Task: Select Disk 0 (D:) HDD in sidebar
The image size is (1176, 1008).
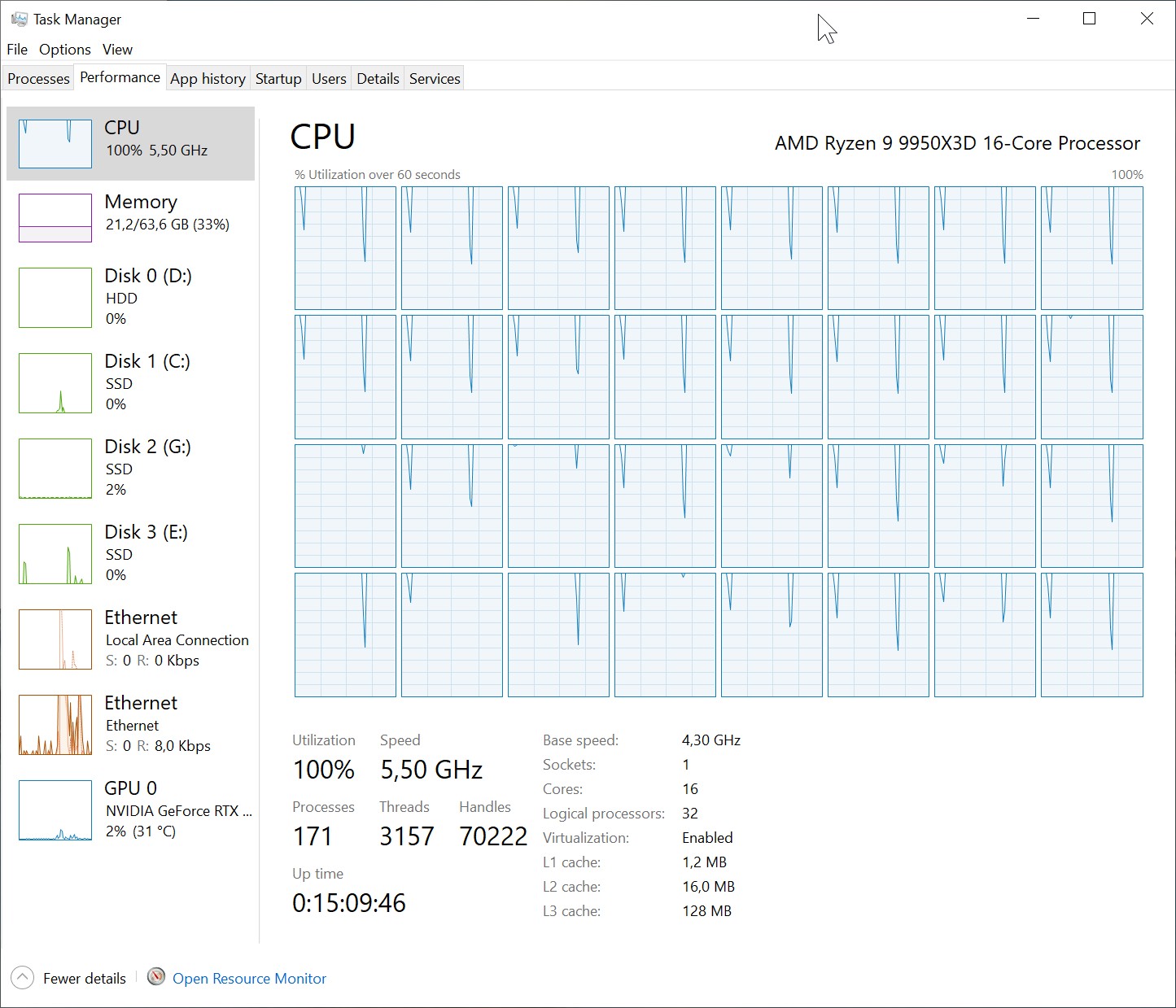Action: pos(130,297)
